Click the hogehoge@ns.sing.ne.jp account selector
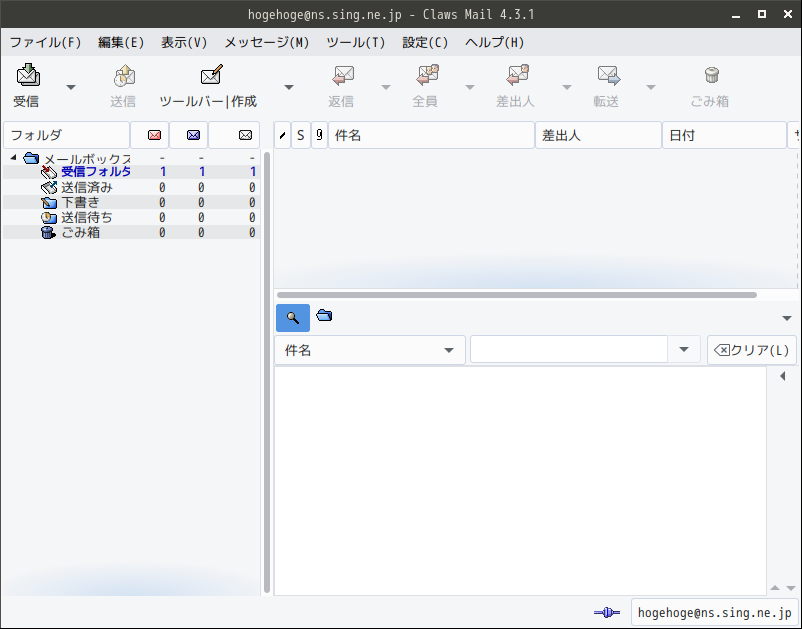 (x=715, y=613)
